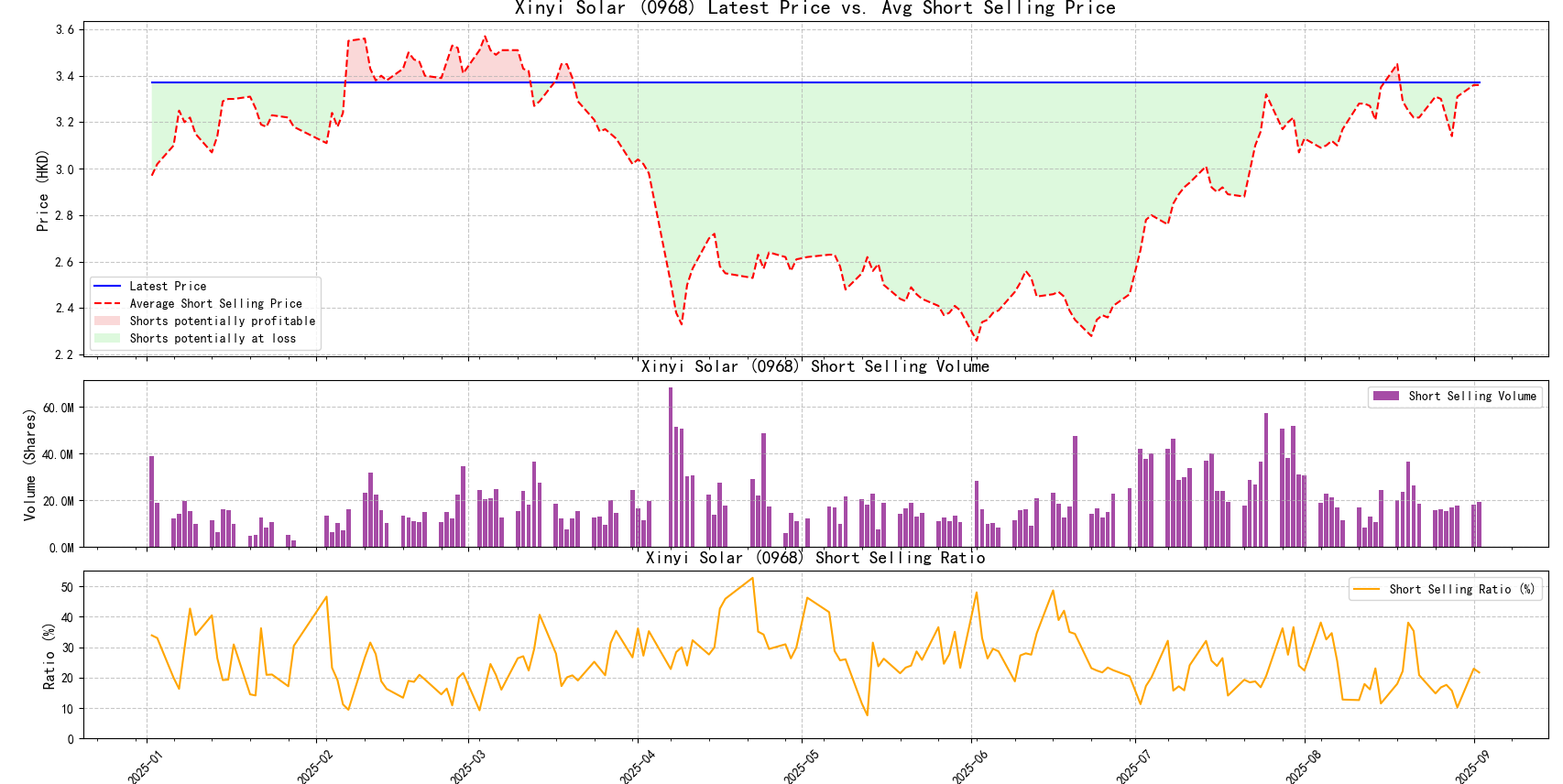The width and height of the screenshot is (1563, 784).
Task: Click the orange Short Selling Ratio legend line
Action: (x=1366, y=590)
